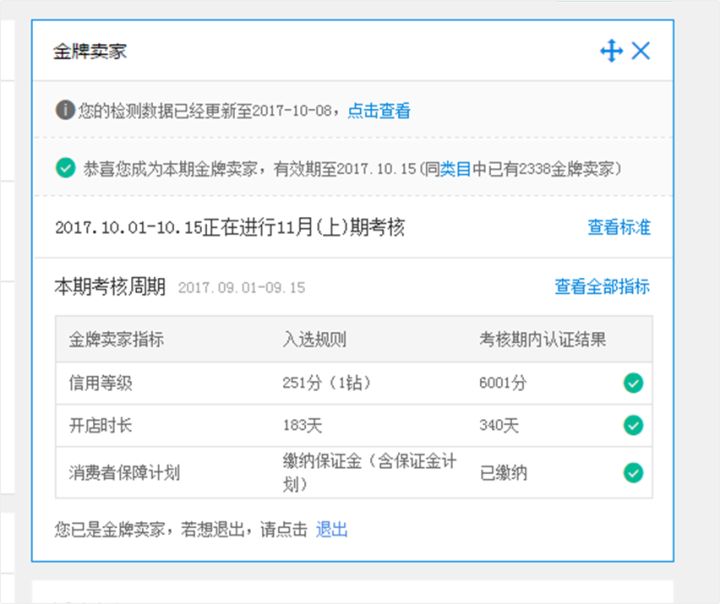
Task: Click the info icon beside the update notice
Action: point(65,110)
